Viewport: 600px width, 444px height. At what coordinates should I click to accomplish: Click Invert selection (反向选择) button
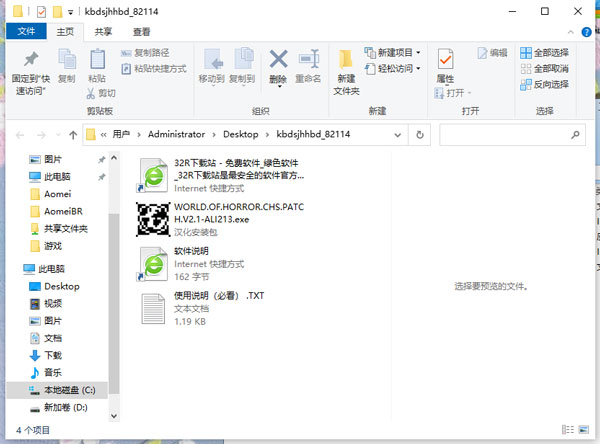pyautogui.click(x=543, y=84)
